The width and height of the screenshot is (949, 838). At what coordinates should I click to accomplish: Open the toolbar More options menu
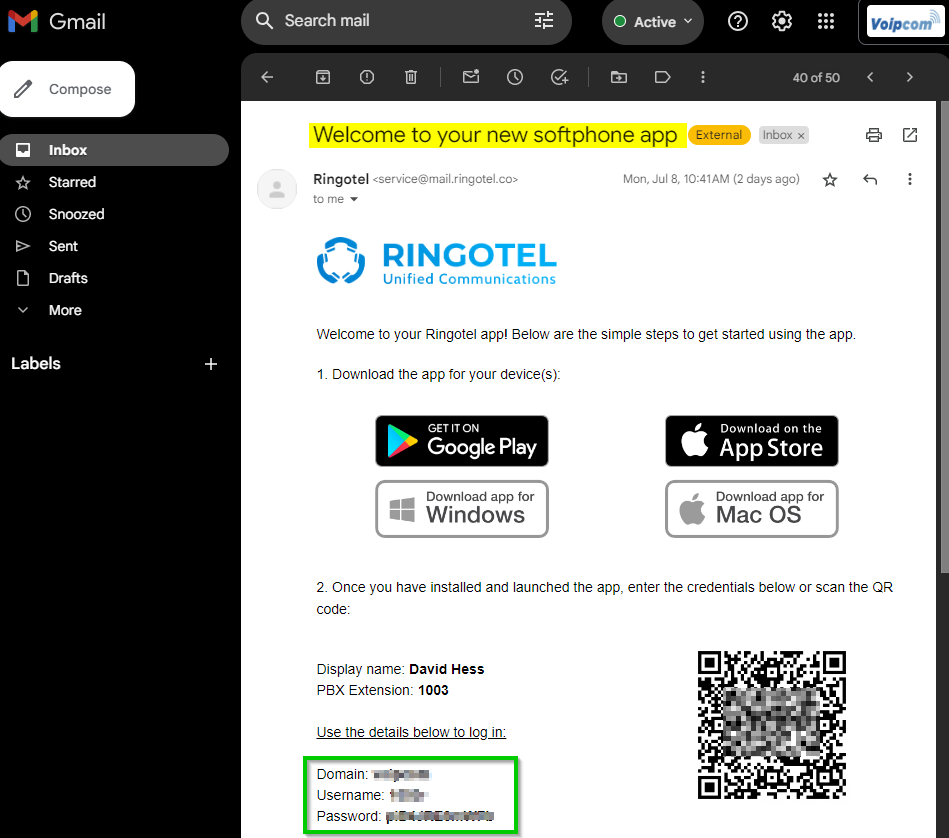(x=703, y=77)
